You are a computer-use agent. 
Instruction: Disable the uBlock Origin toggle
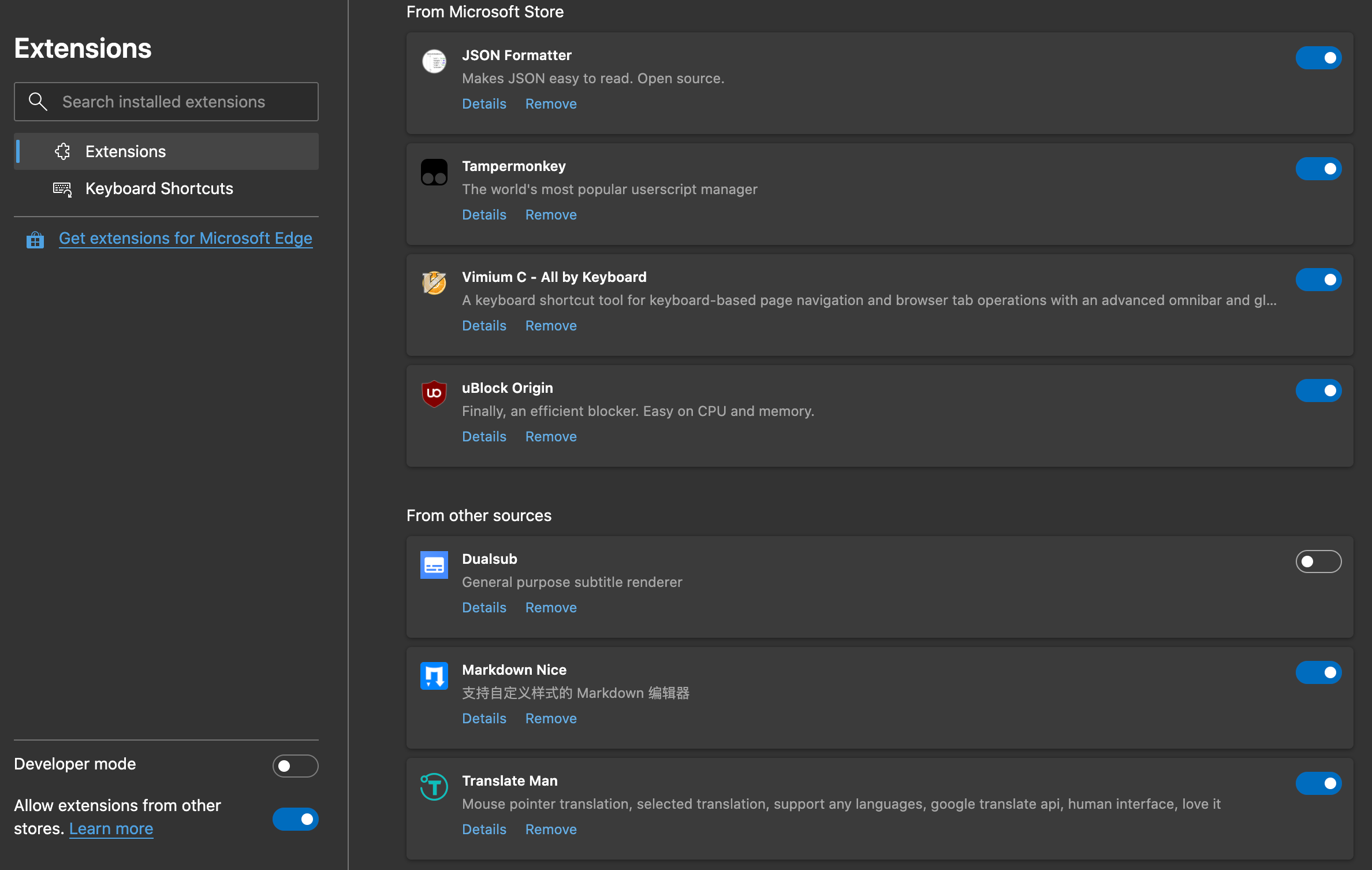1318,391
